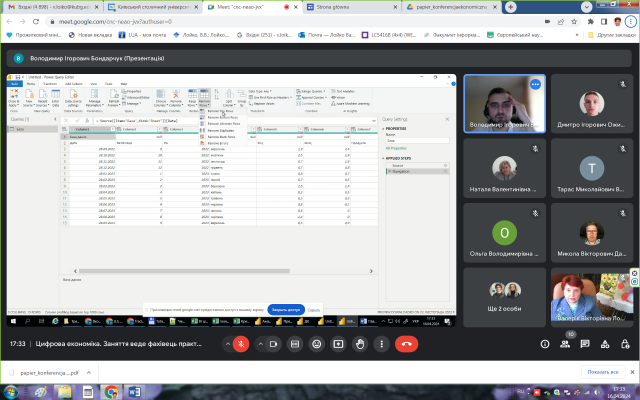The width and height of the screenshot is (640, 400).
Task: Toggle the camera on or off
Action: (272, 342)
